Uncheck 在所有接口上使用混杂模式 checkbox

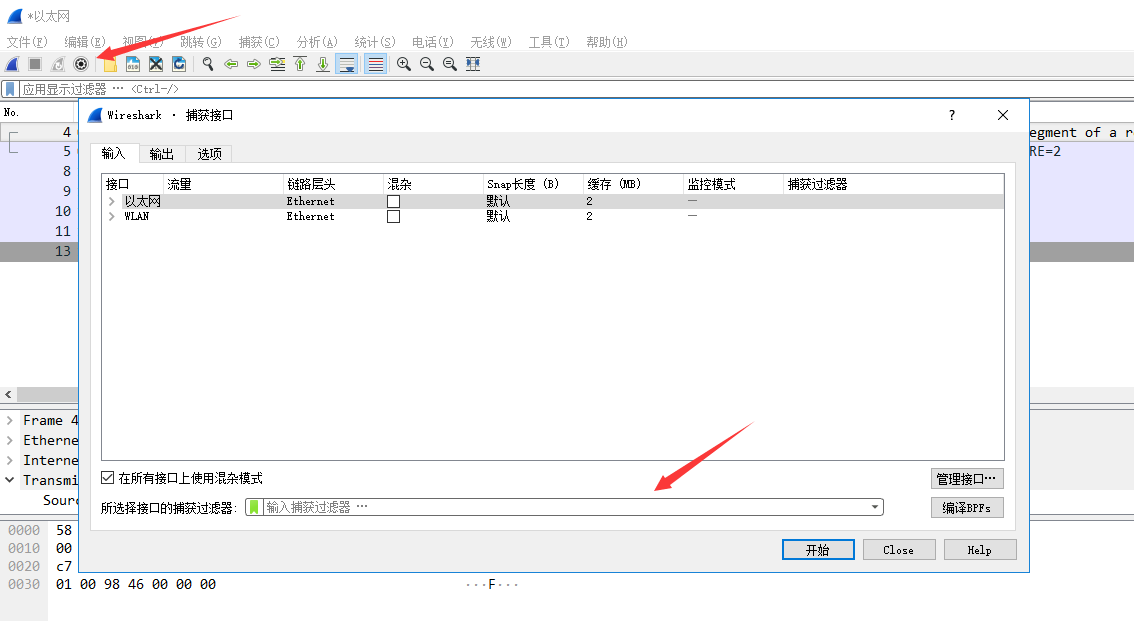click(x=108, y=478)
